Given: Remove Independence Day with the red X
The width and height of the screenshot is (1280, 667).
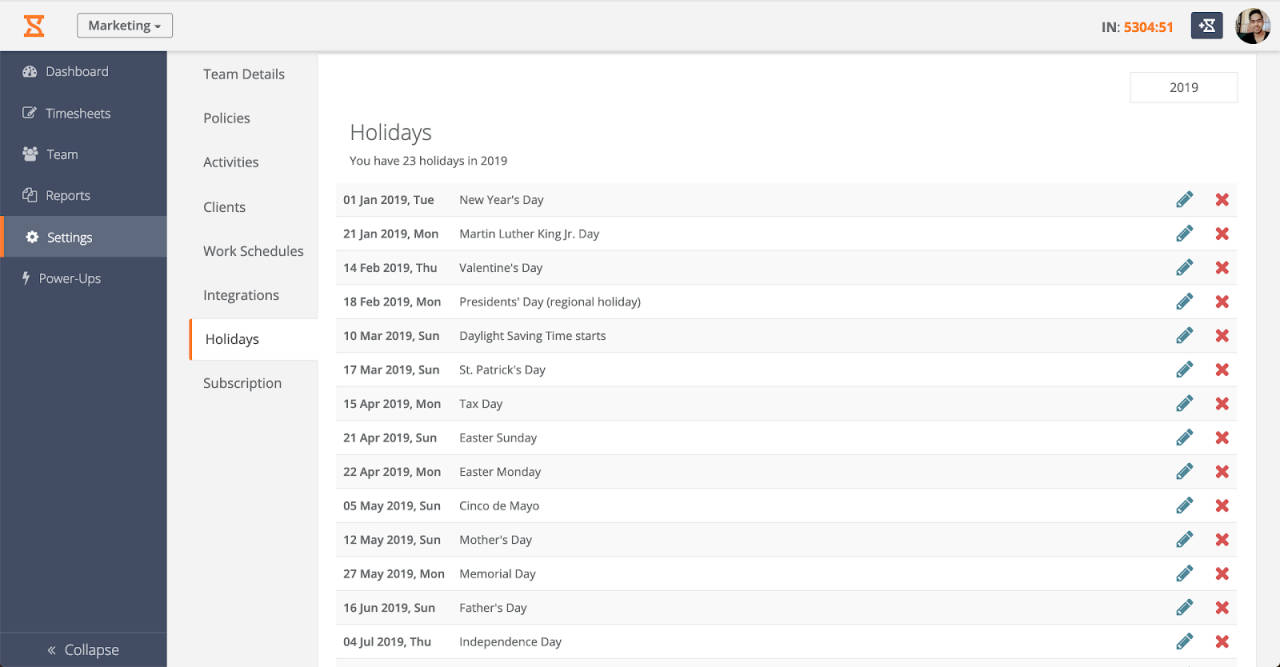Looking at the screenshot, I should pyautogui.click(x=1222, y=641).
